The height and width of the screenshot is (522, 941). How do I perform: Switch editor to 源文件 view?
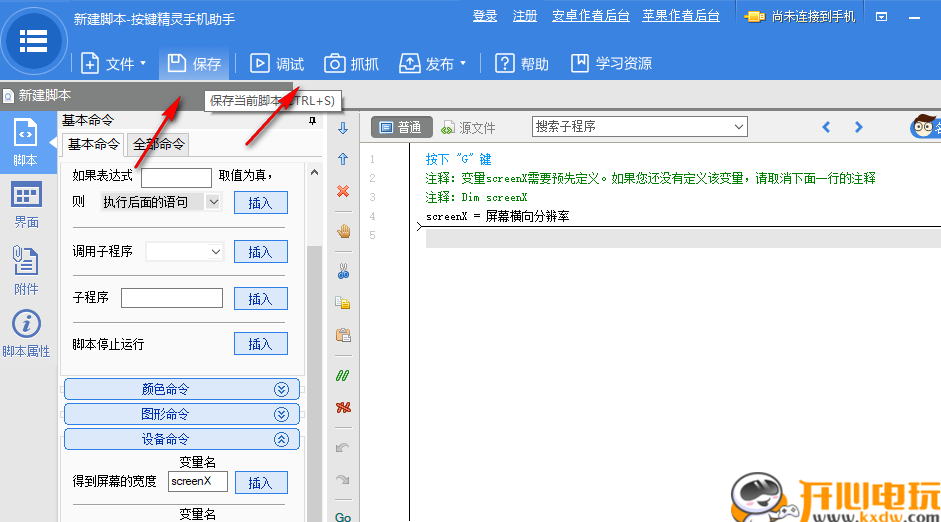pyautogui.click(x=469, y=127)
